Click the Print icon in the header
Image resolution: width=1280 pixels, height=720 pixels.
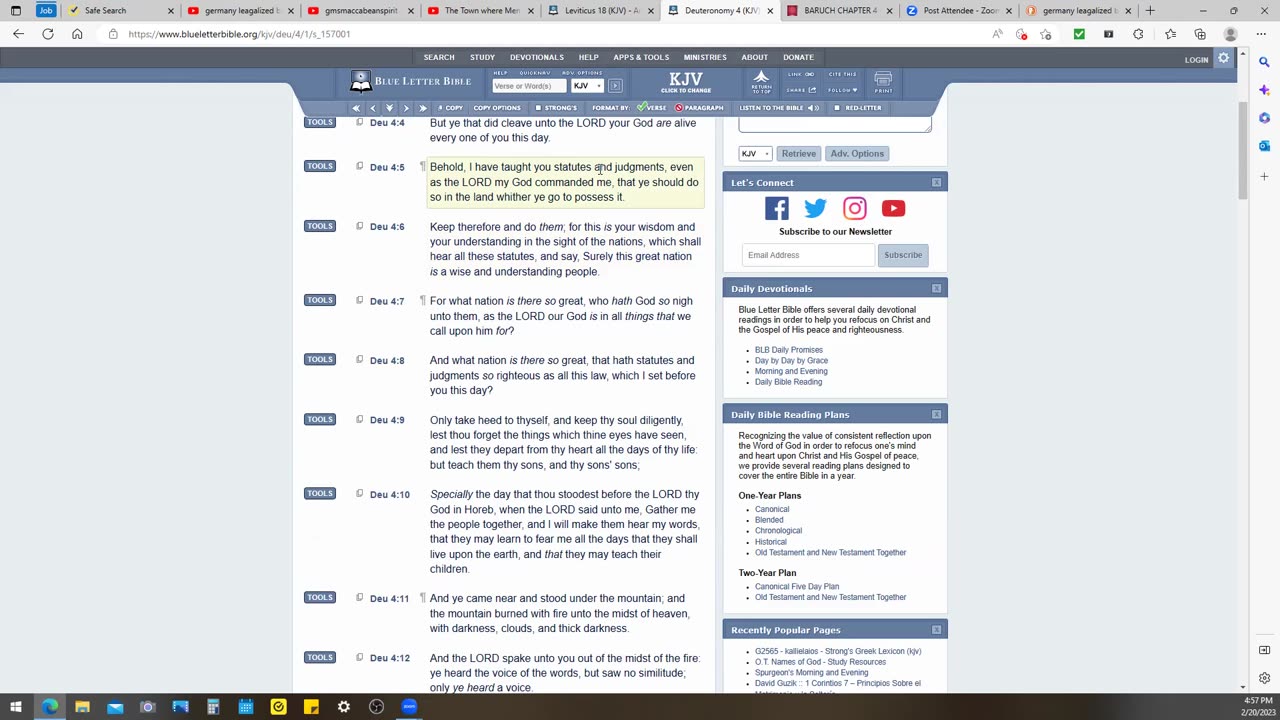click(x=883, y=82)
